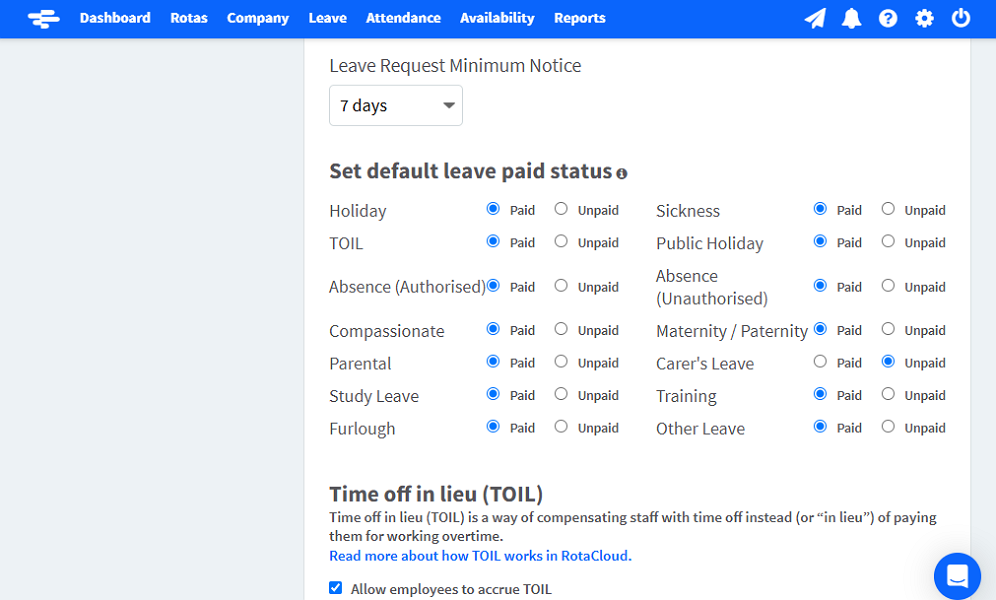Set Training to Paid

click(x=820, y=394)
